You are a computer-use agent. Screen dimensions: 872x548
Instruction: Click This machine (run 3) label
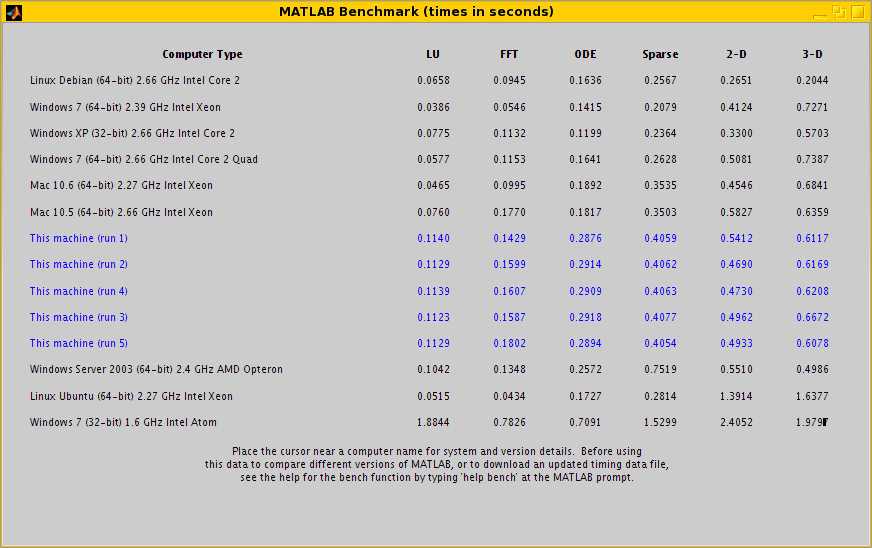79,317
